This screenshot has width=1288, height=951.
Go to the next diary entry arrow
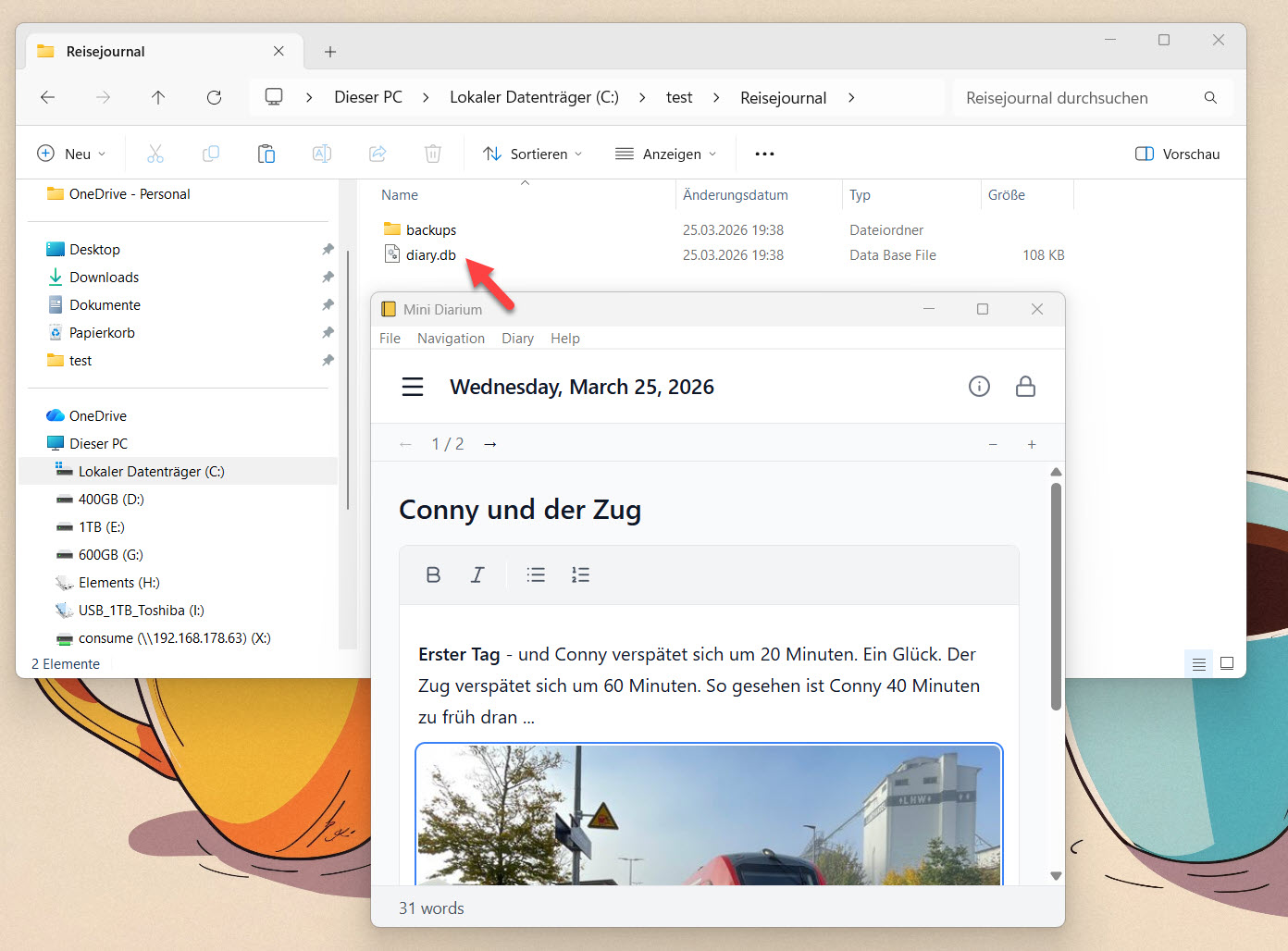490,445
